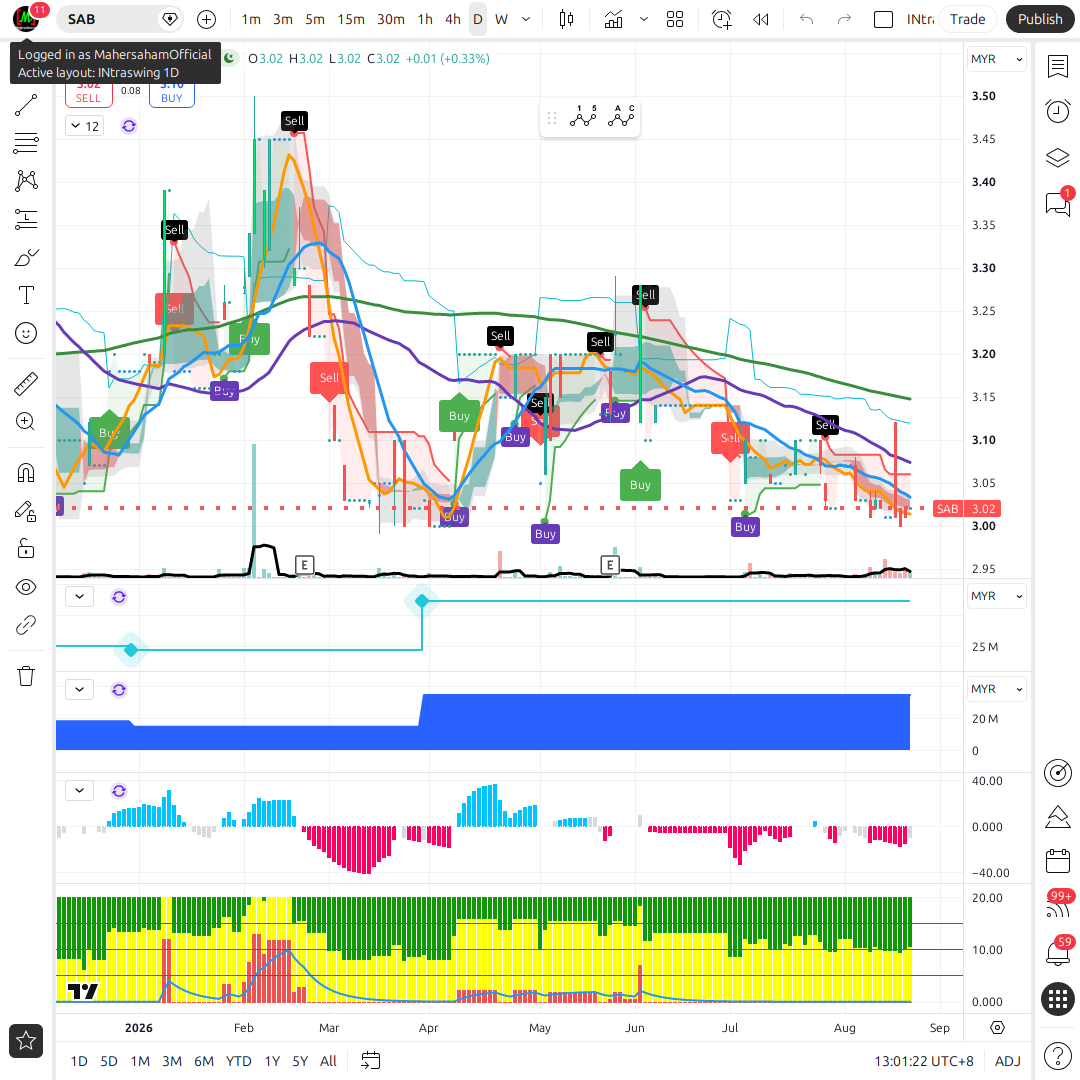This screenshot has height=1080, width=1080.
Task: Open the indicators dialog
Action: (613, 19)
